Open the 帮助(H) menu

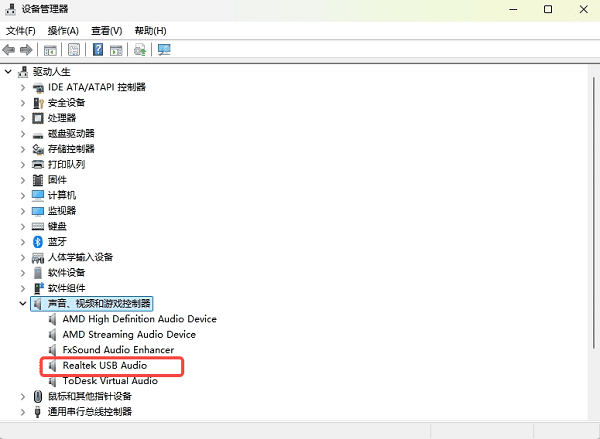tap(150, 31)
